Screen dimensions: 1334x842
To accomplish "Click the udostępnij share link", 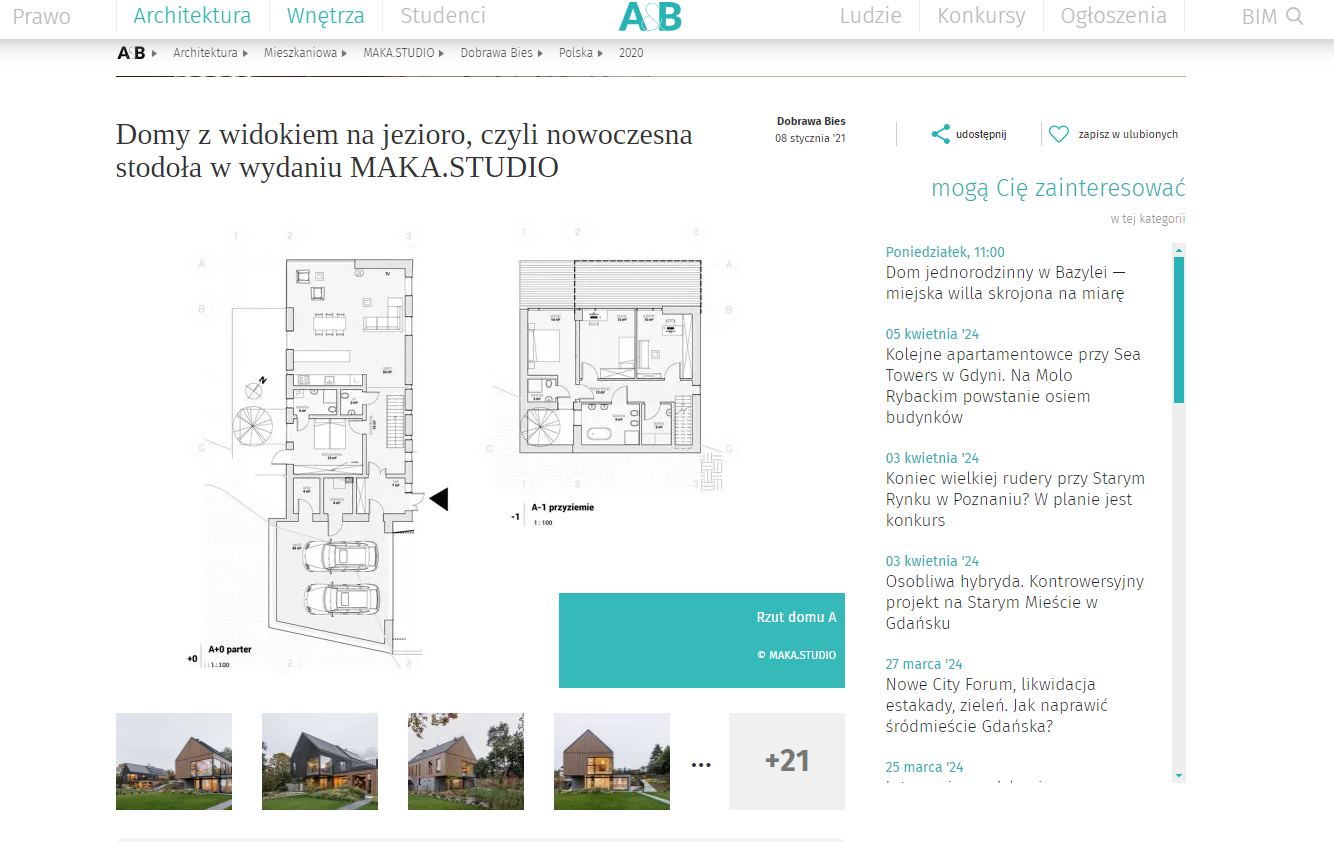I will tap(981, 134).
